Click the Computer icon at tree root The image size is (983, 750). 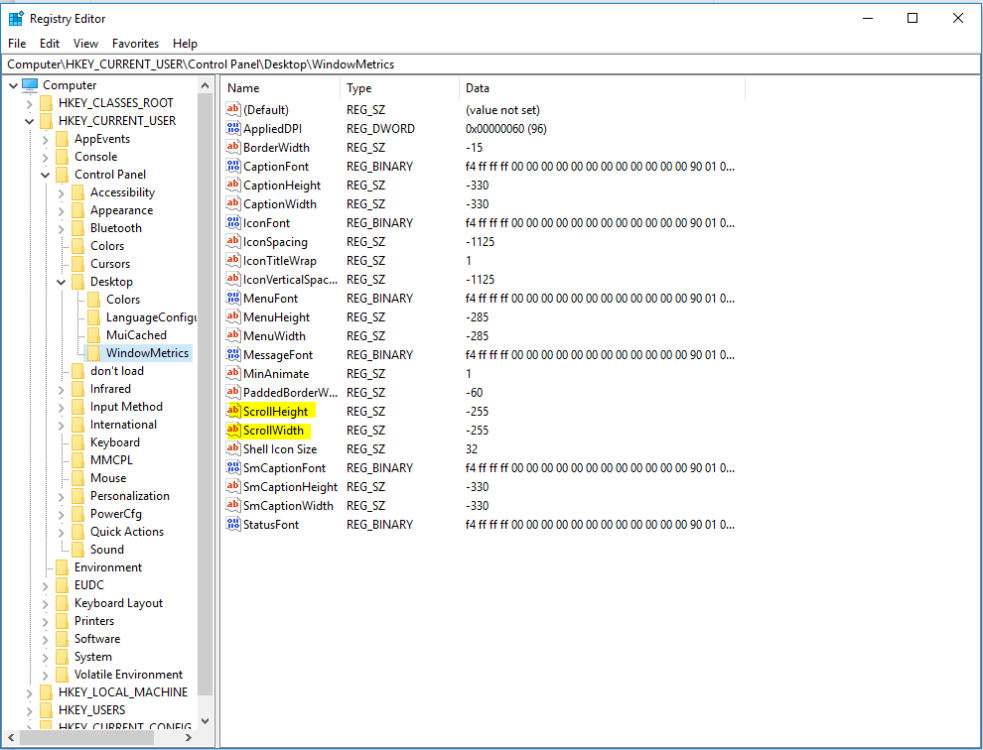click(x=30, y=85)
